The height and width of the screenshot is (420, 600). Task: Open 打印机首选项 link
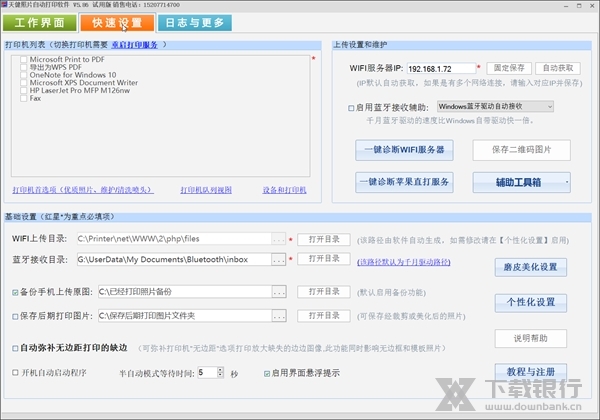tap(83, 190)
